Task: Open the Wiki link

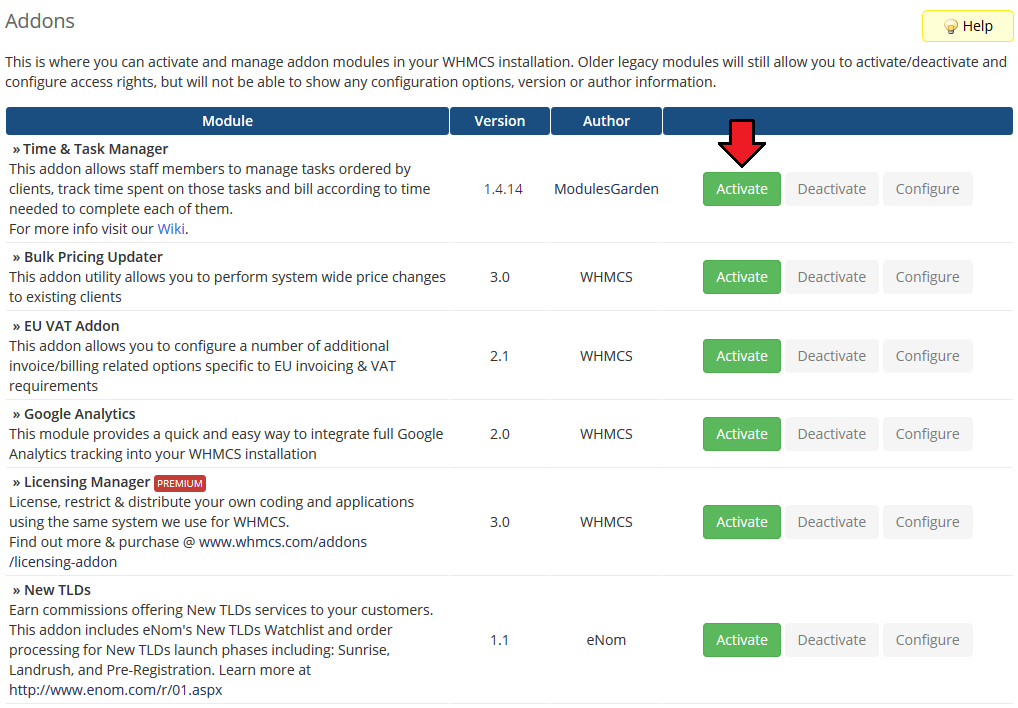Action: pyautogui.click(x=171, y=229)
